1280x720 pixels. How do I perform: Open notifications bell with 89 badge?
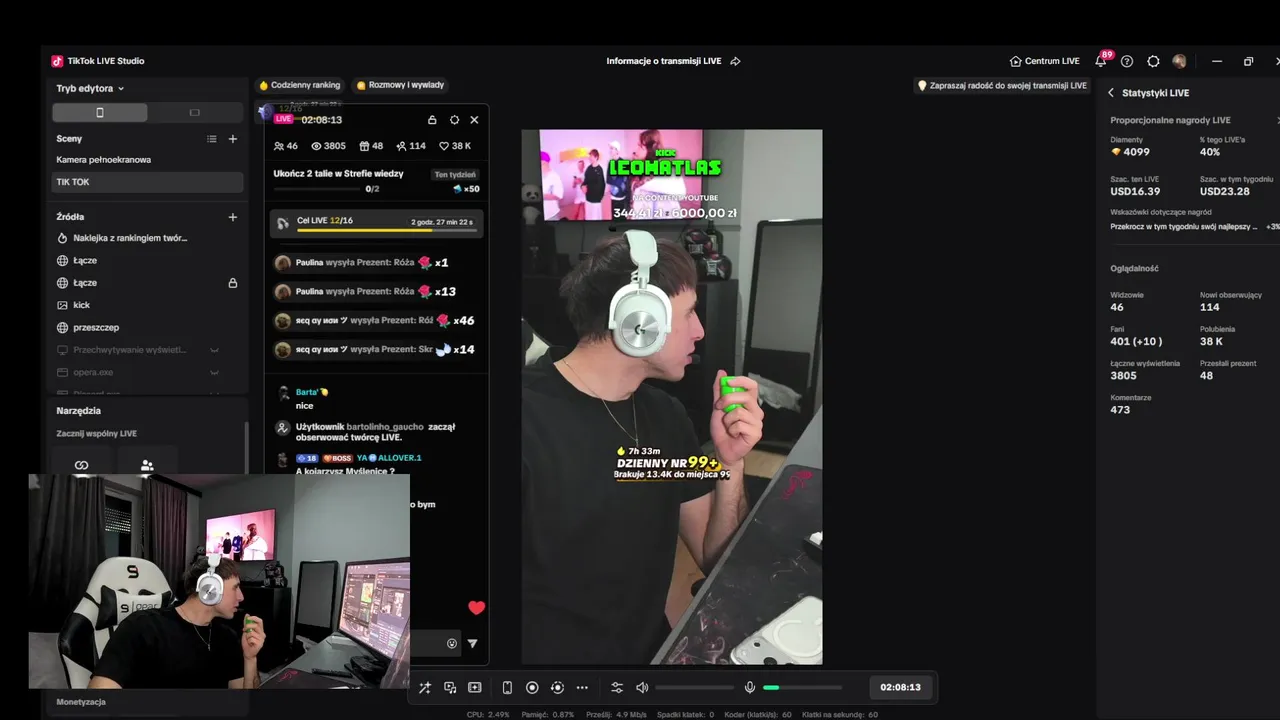pyautogui.click(x=1101, y=61)
